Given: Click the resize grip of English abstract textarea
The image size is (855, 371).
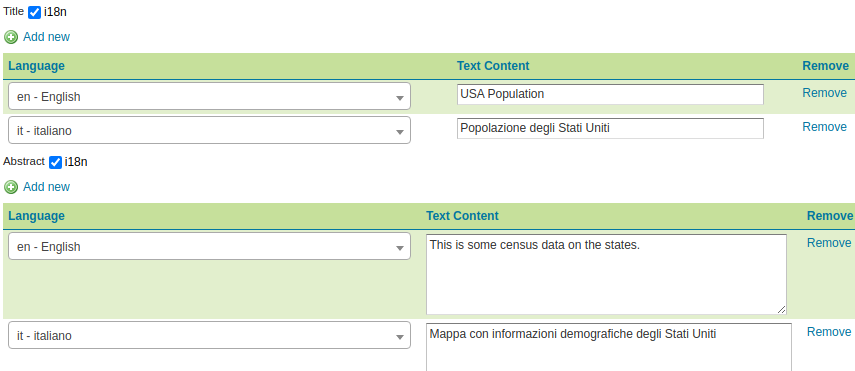Looking at the screenshot, I should coord(781,309).
